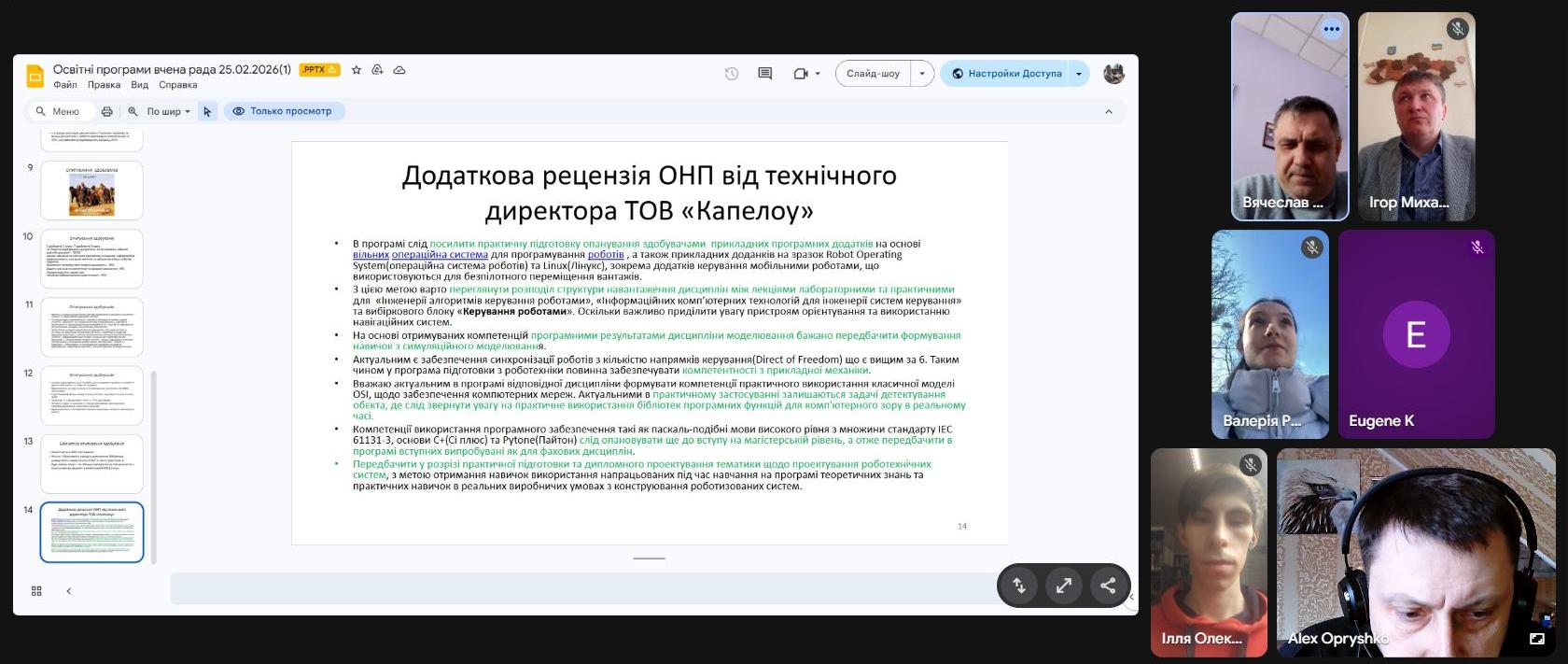Click the Google Slides logo icon
The height and width of the screenshot is (664, 1568).
click(x=35, y=77)
